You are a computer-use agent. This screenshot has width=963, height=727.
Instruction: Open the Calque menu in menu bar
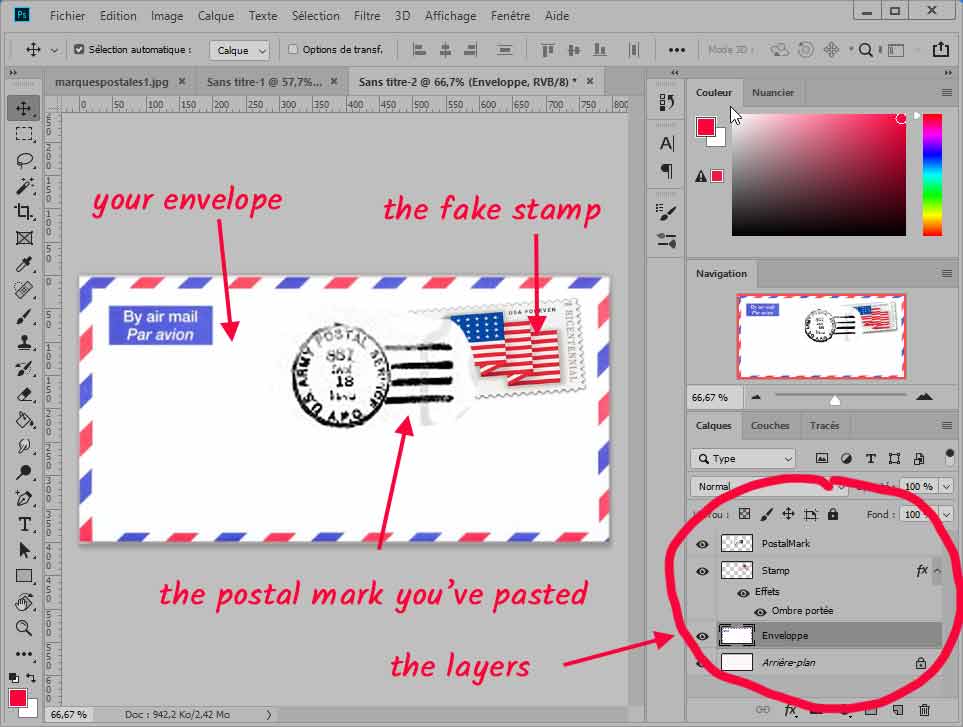click(x=216, y=16)
